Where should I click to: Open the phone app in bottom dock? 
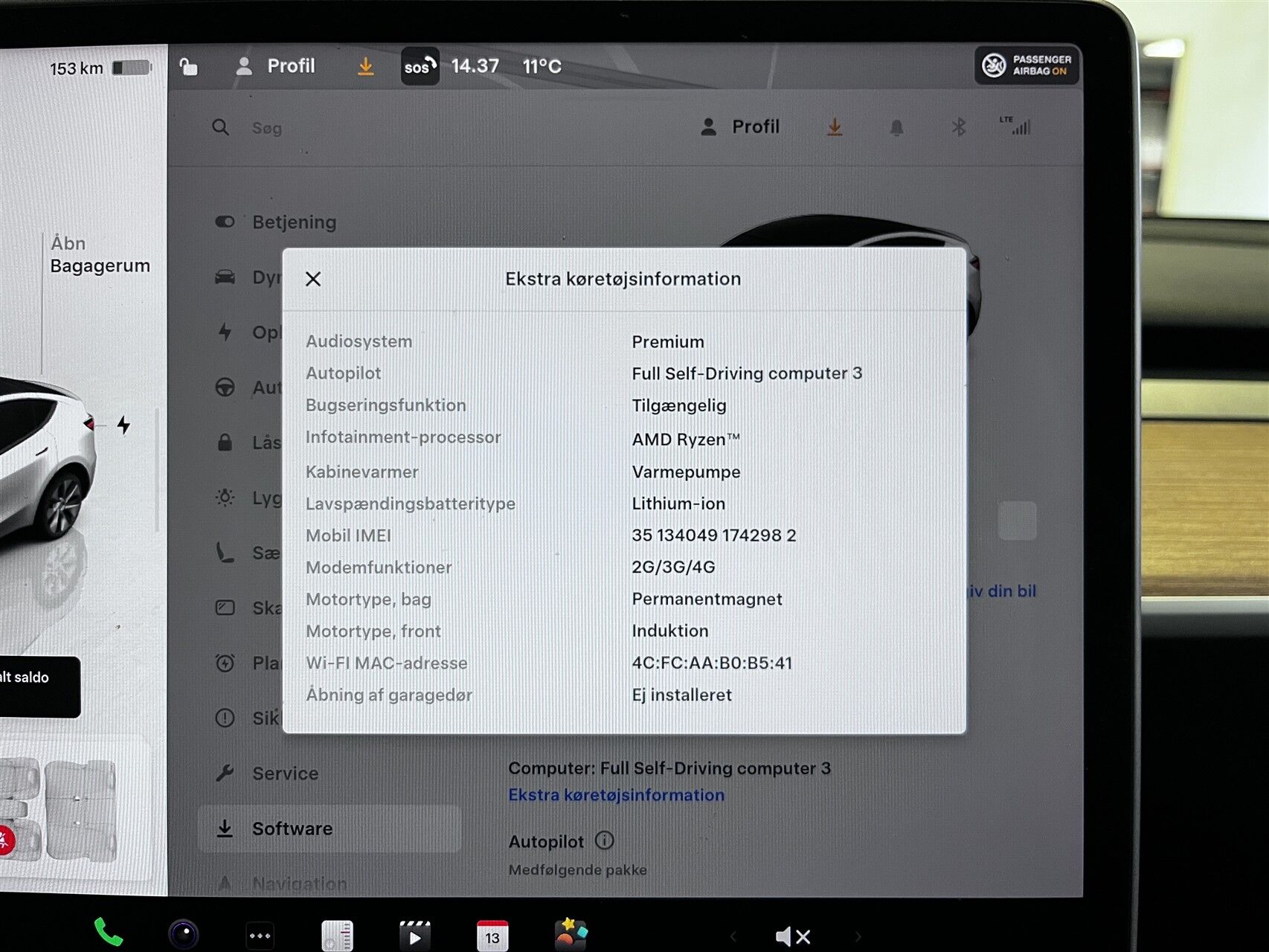pyautogui.click(x=108, y=932)
